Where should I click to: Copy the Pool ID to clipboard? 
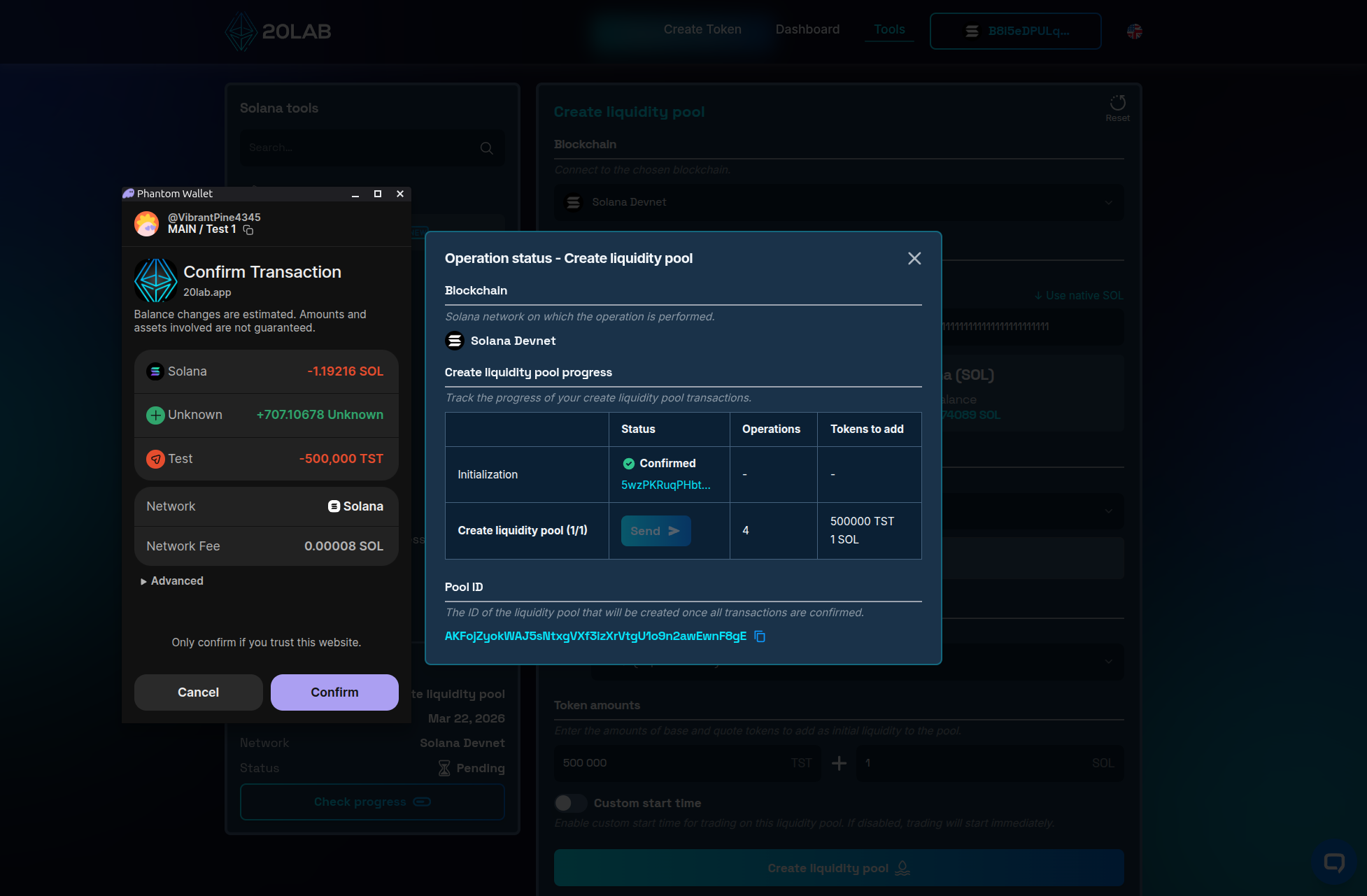point(760,637)
